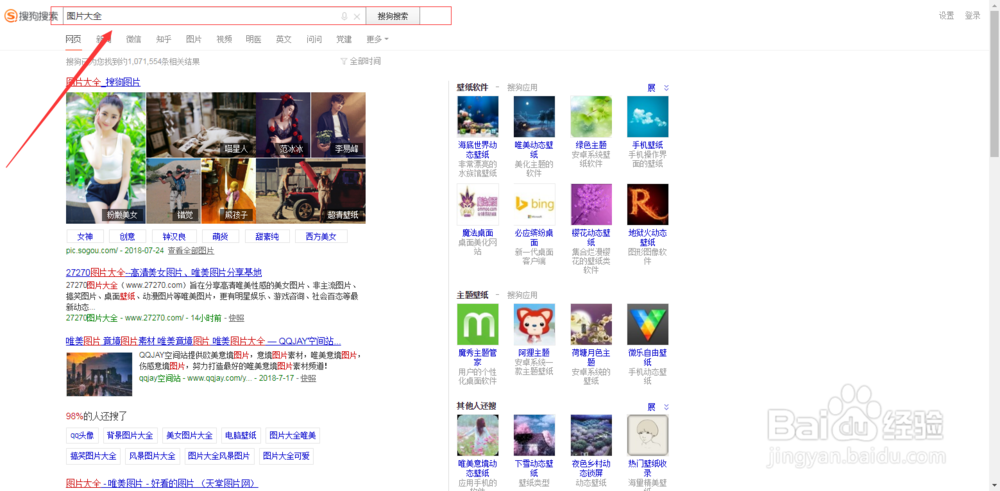Open the QQJAY空间站 唯美图片 result title
This screenshot has height=491, width=1000.
[203, 341]
